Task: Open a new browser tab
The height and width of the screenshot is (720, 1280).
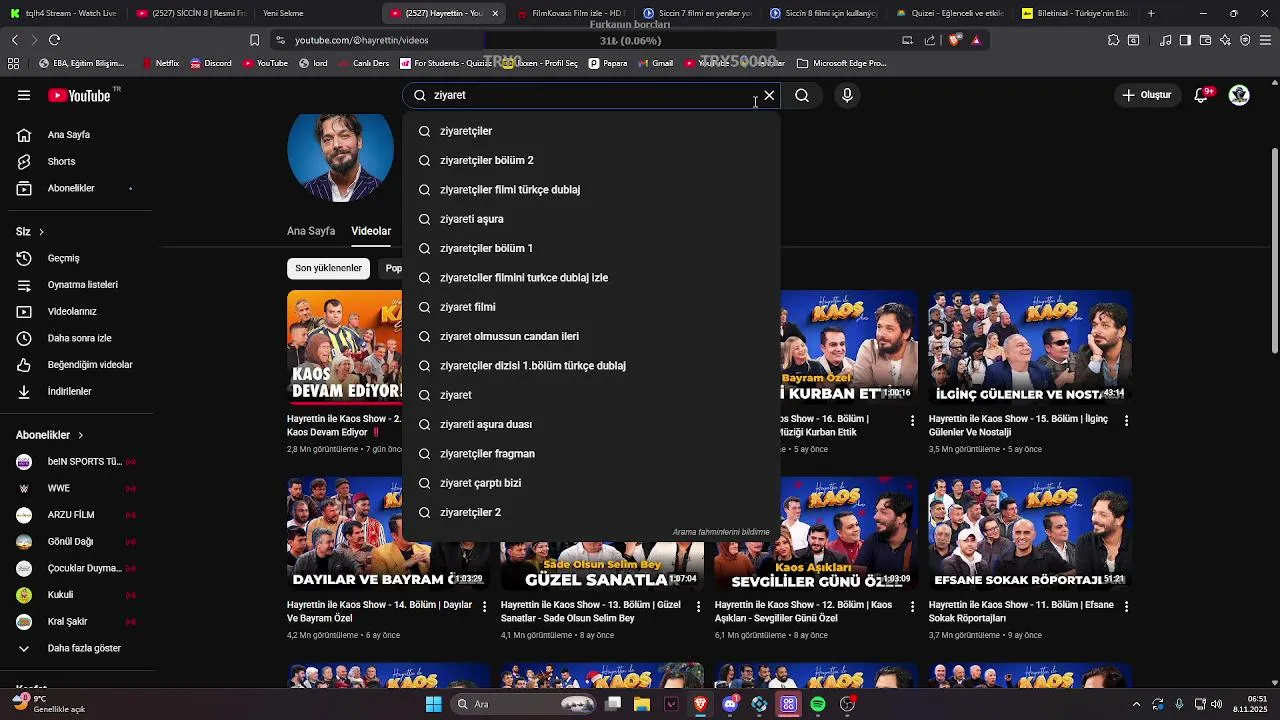Action: [1151, 13]
